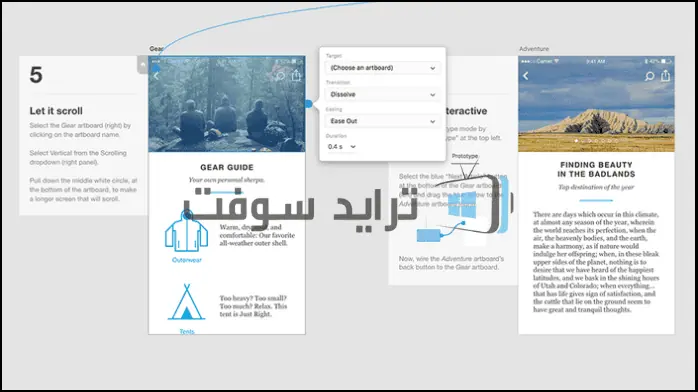Select the Outerwear jacket icon
The image size is (698, 392).
pos(187,231)
